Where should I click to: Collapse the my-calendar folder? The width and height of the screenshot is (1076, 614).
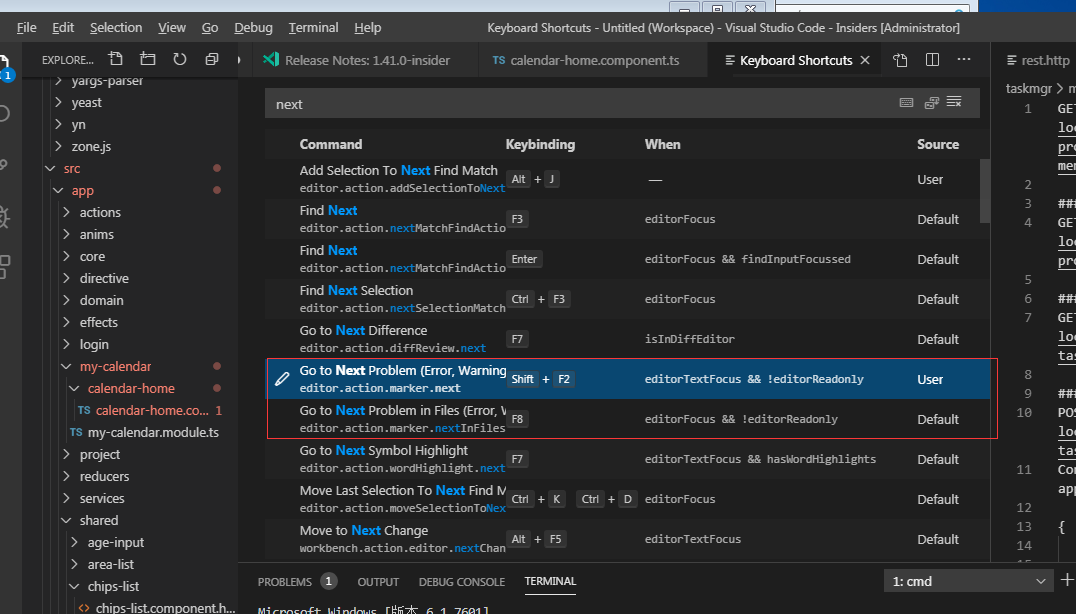point(115,366)
